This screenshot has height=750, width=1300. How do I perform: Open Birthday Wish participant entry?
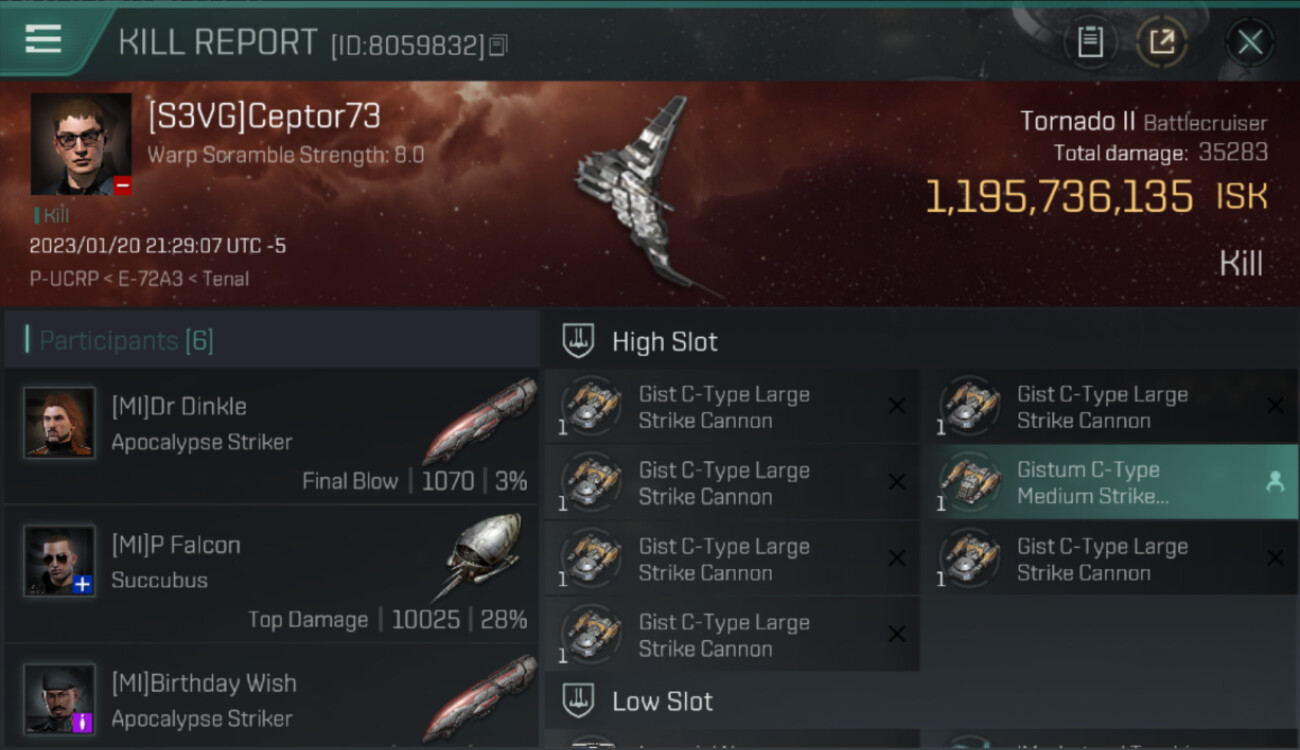pos(272,697)
